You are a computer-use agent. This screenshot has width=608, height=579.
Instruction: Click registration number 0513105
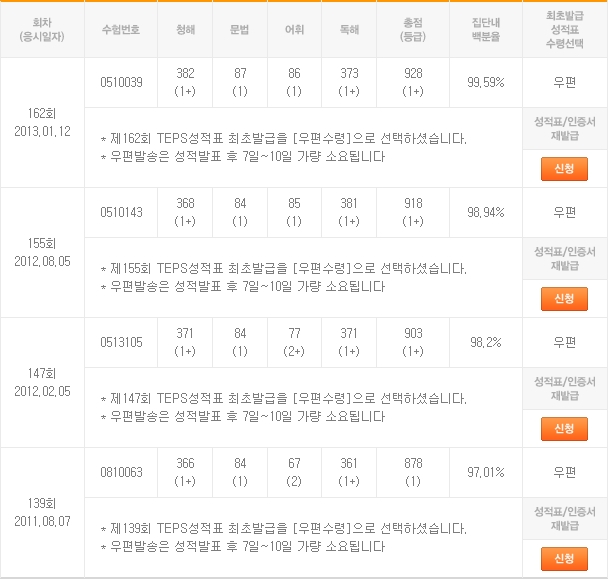(x=122, y=342)
